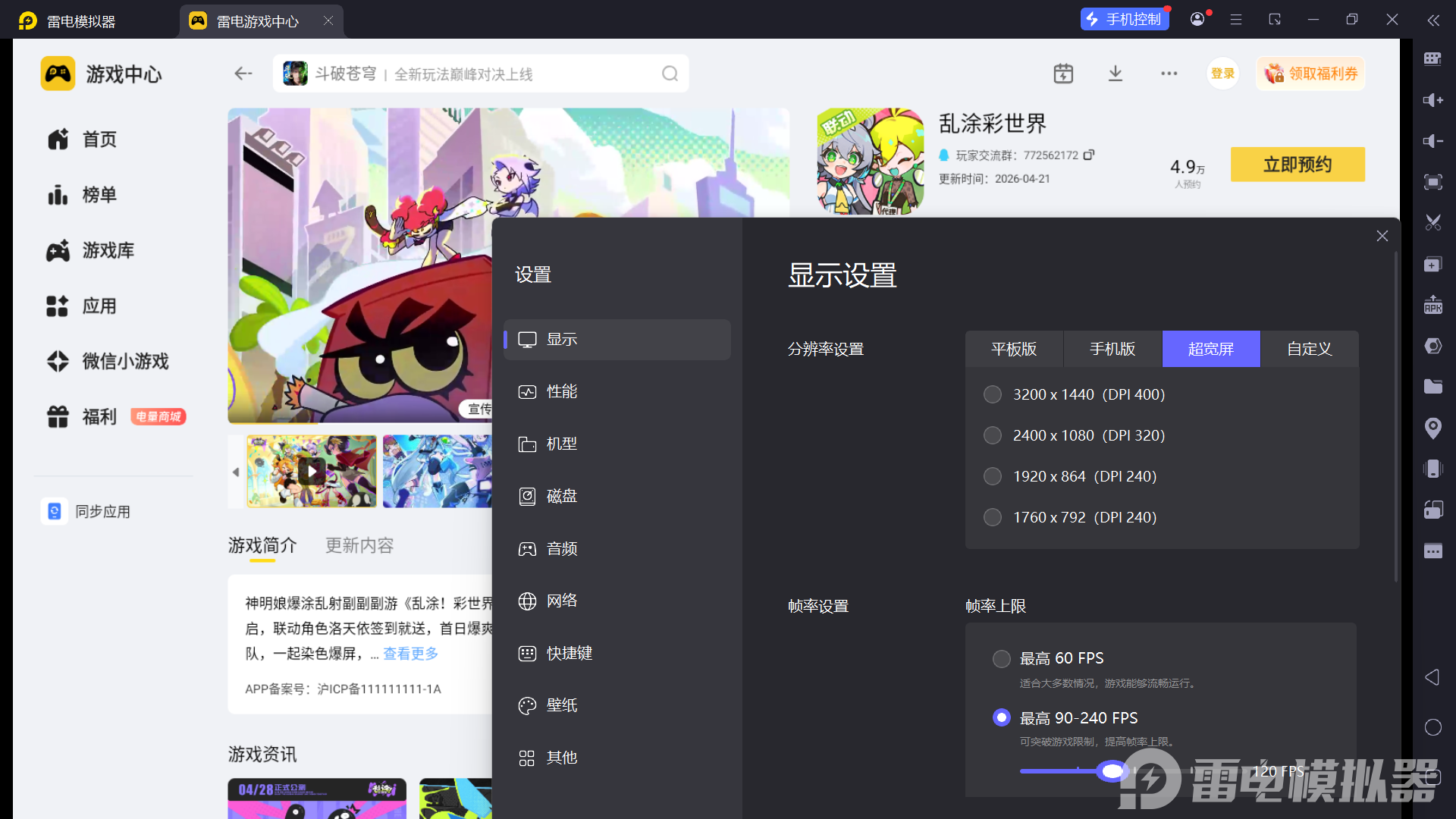Screen dimensions: 1456x819
Task: Collapse the right sidebar with double chevron
Action: point(1433,20)
